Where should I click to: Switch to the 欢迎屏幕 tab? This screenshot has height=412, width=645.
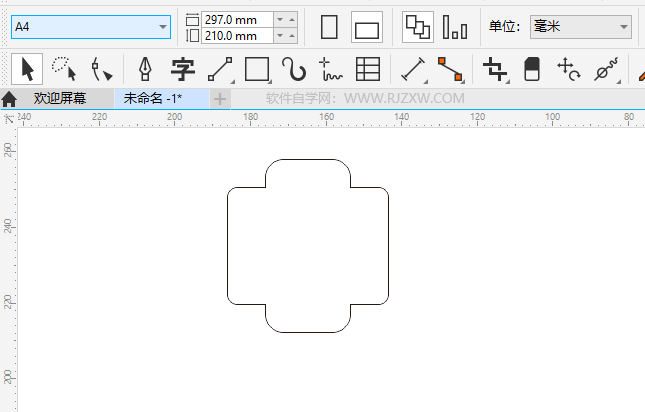pos(60,99)
